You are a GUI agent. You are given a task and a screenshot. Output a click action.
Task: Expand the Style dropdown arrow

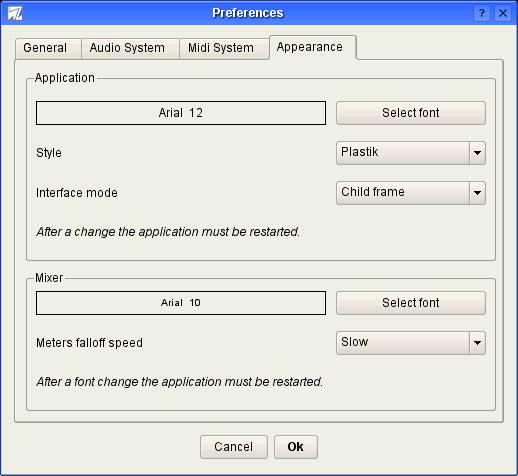point(477,153)
